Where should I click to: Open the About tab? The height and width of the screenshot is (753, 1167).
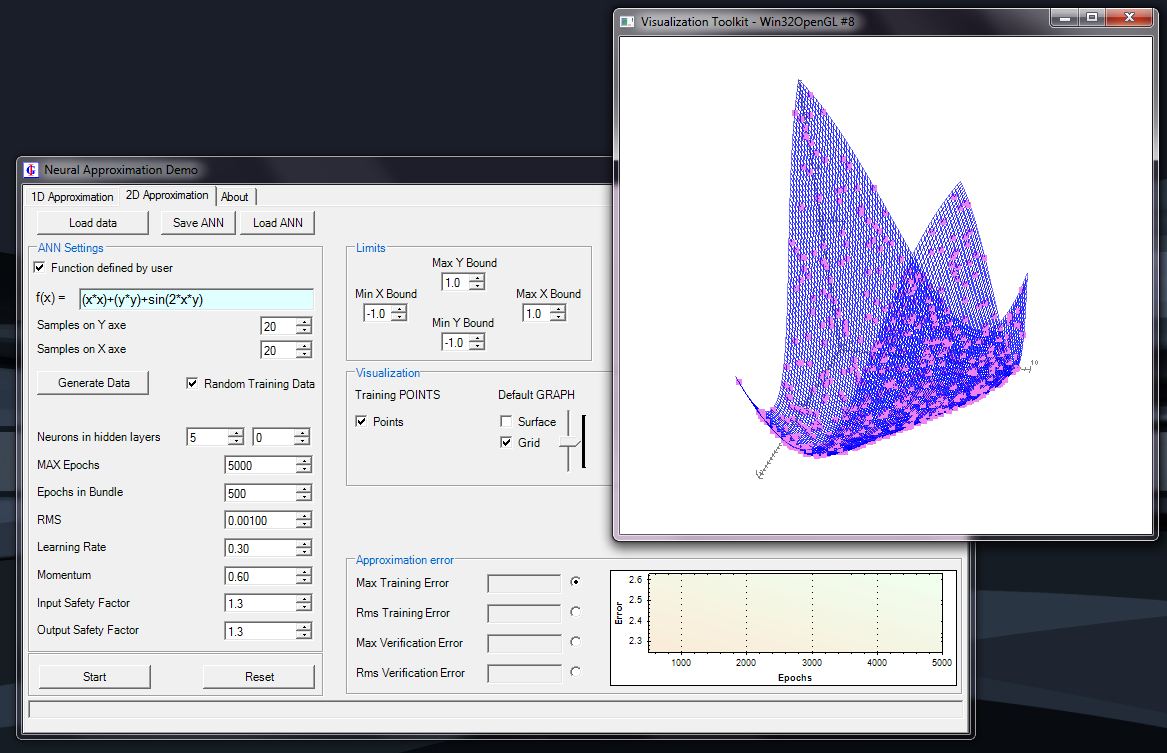point(235,196)
